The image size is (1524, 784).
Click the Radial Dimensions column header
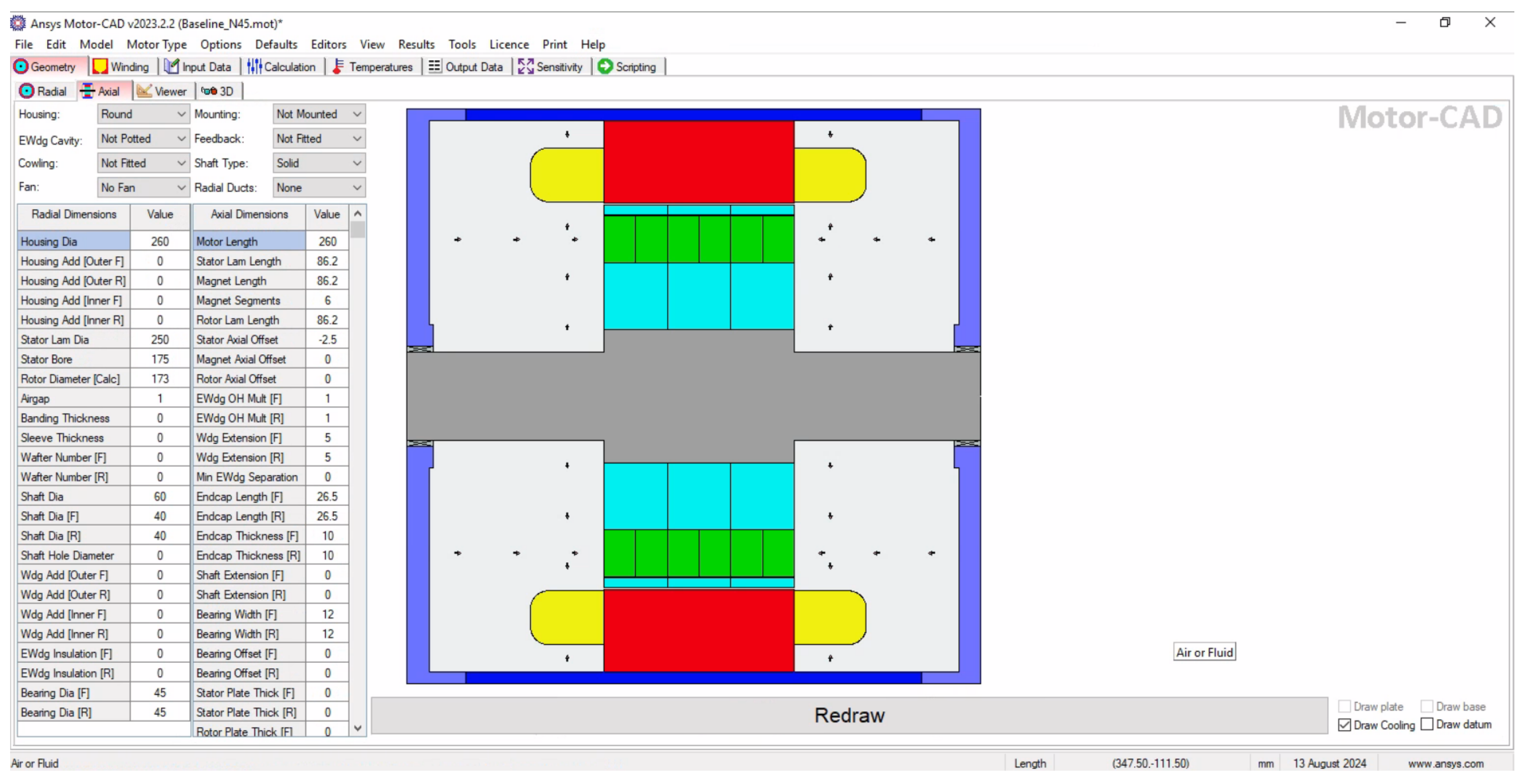(74, 215)
